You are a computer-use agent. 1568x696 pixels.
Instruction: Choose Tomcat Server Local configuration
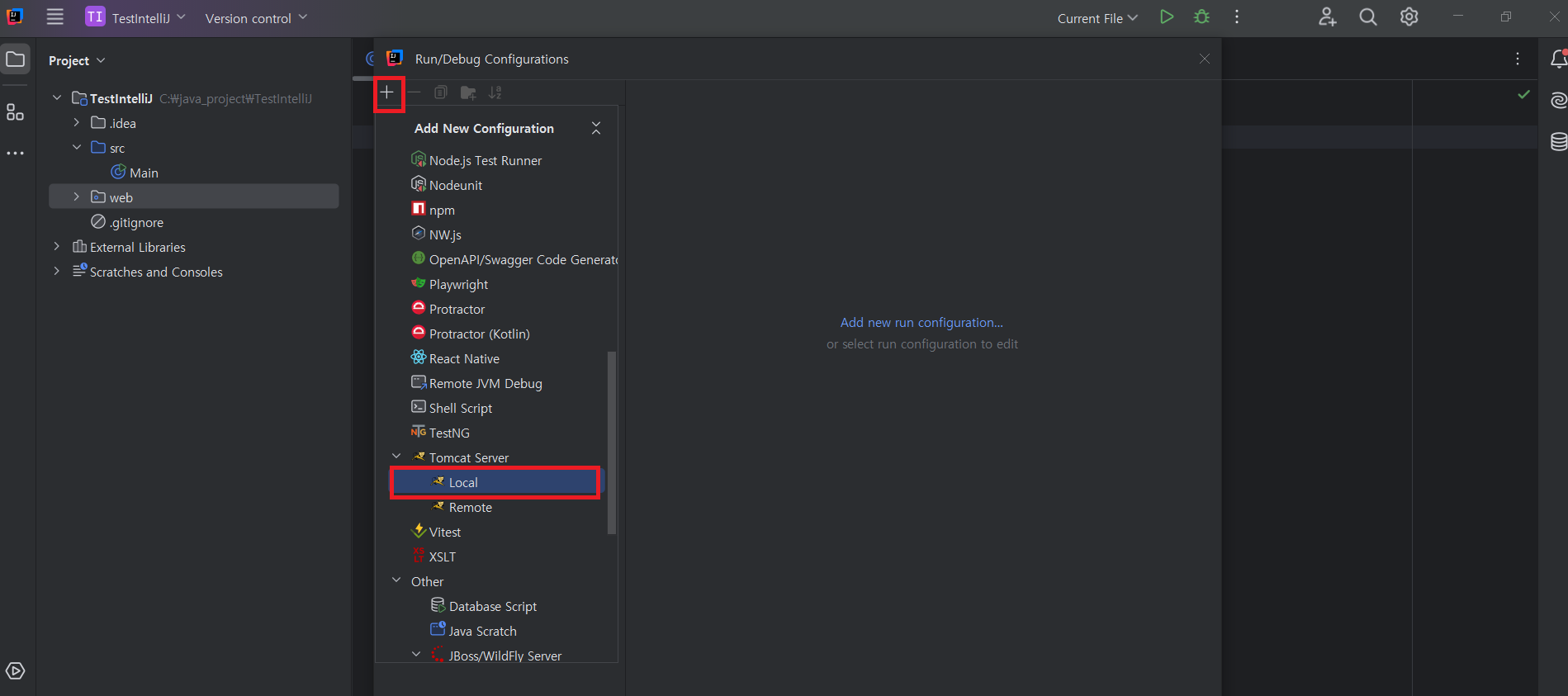pos(496,482)
